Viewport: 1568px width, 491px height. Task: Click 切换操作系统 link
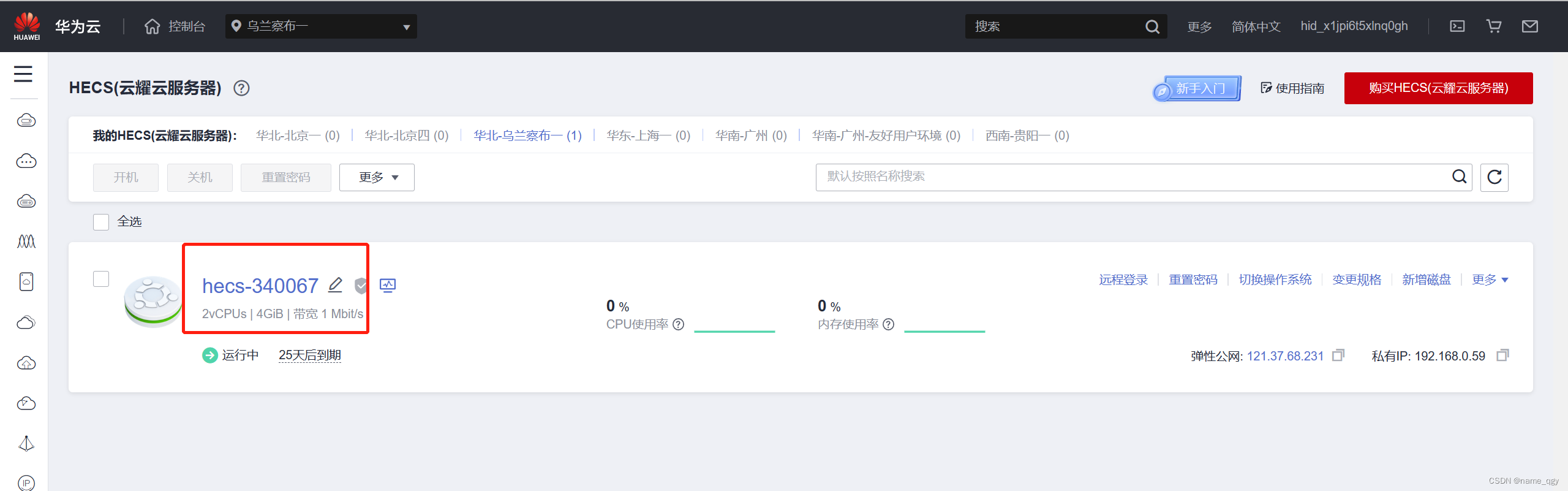click(1275, 280)
